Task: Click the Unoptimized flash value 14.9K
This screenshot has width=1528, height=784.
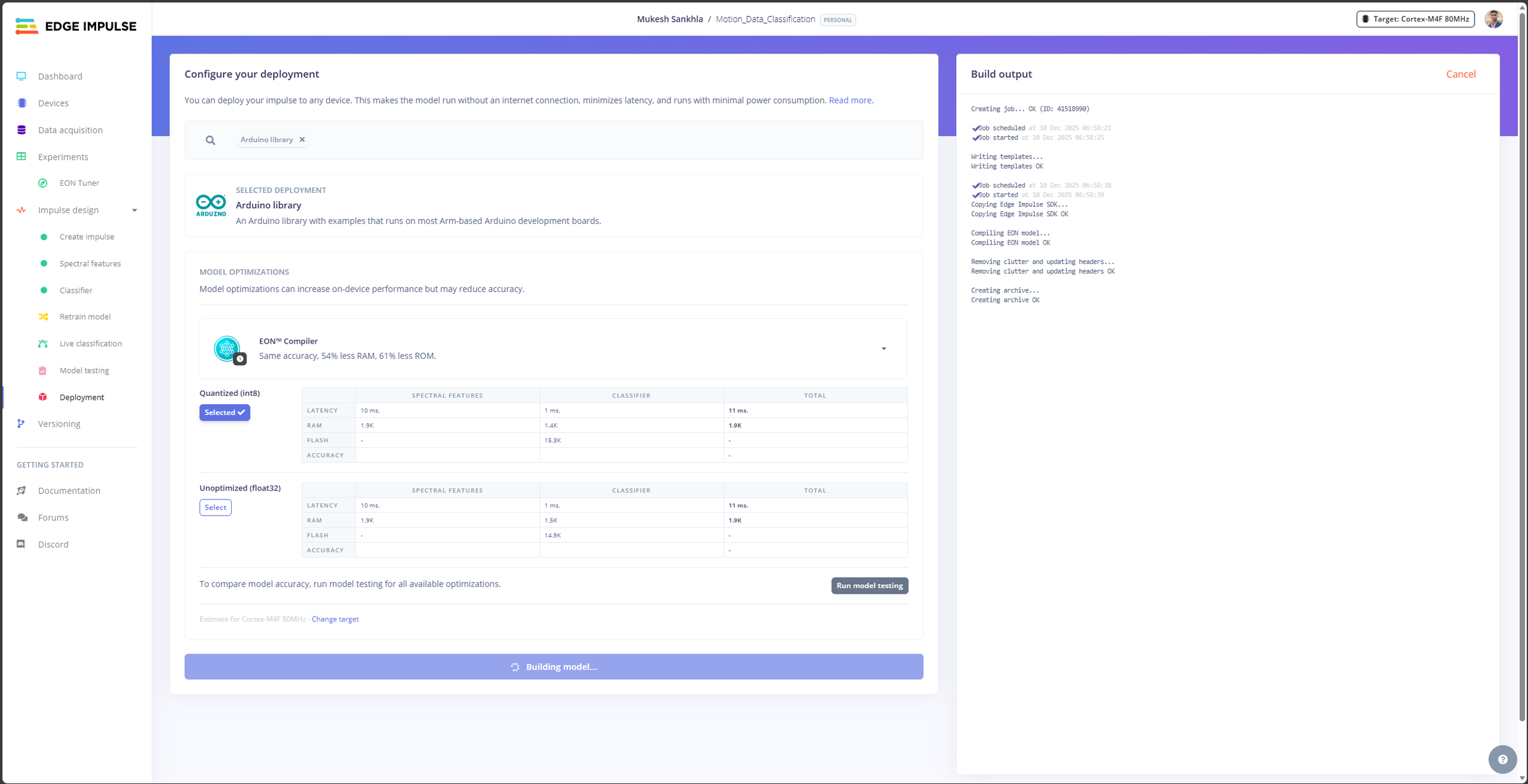Action: [553, 535]
